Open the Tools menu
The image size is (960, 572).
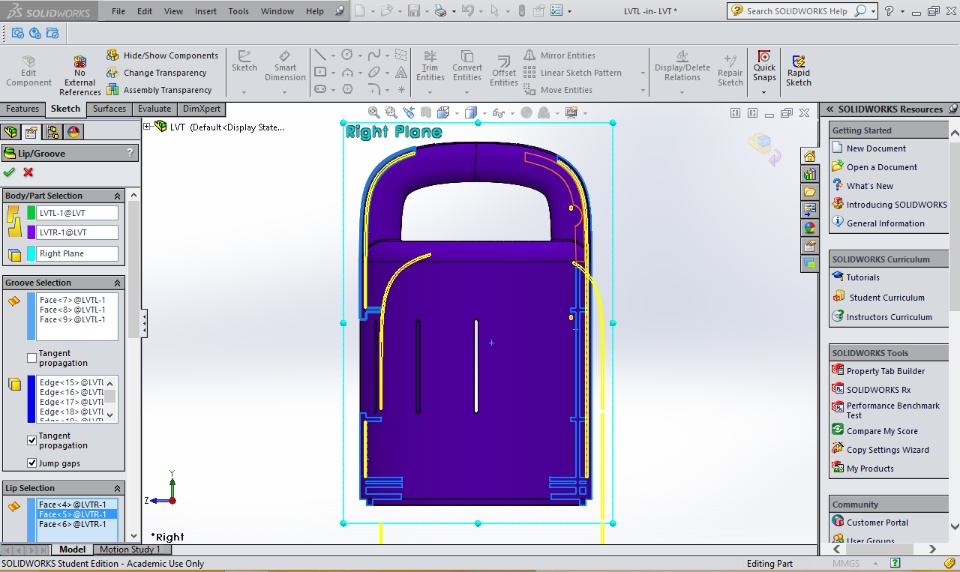238,11
